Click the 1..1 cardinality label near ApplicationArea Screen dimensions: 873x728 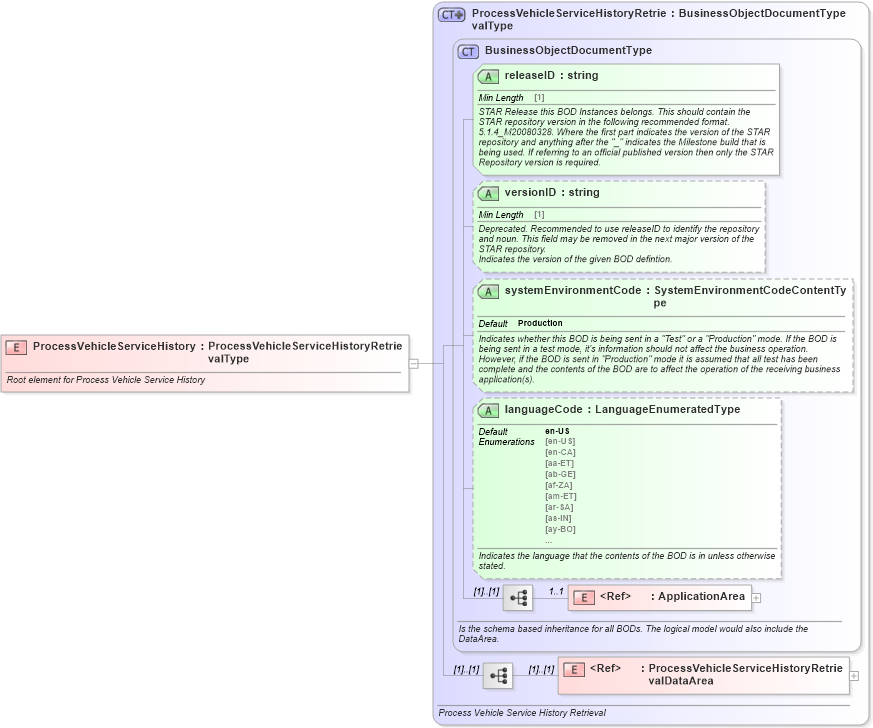pos(556,590)
